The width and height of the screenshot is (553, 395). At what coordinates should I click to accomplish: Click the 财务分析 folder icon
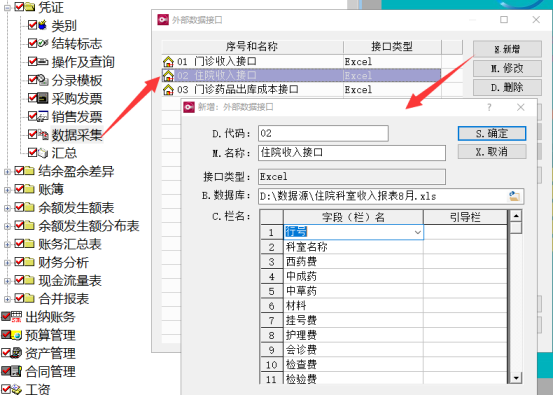[x=30, y=262]
